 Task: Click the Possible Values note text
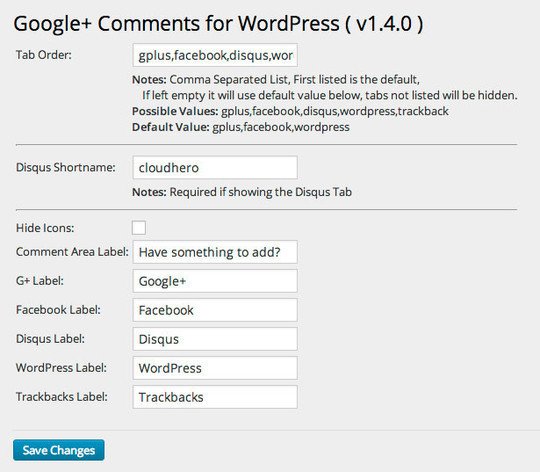pos(290,111)
